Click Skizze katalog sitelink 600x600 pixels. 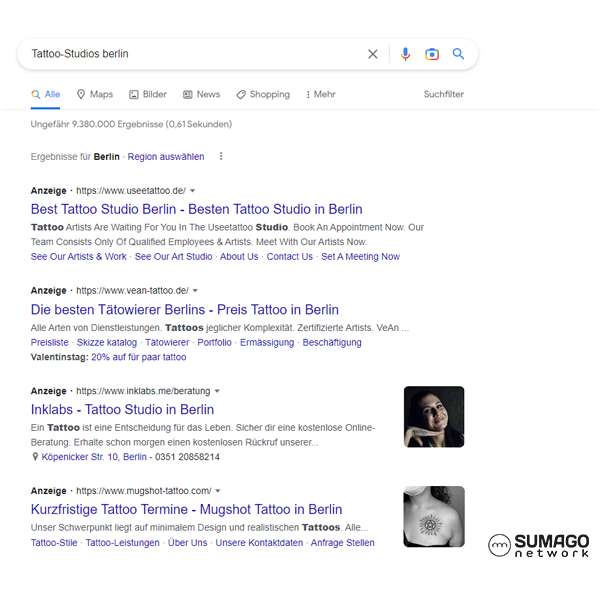tap(107, 342)
